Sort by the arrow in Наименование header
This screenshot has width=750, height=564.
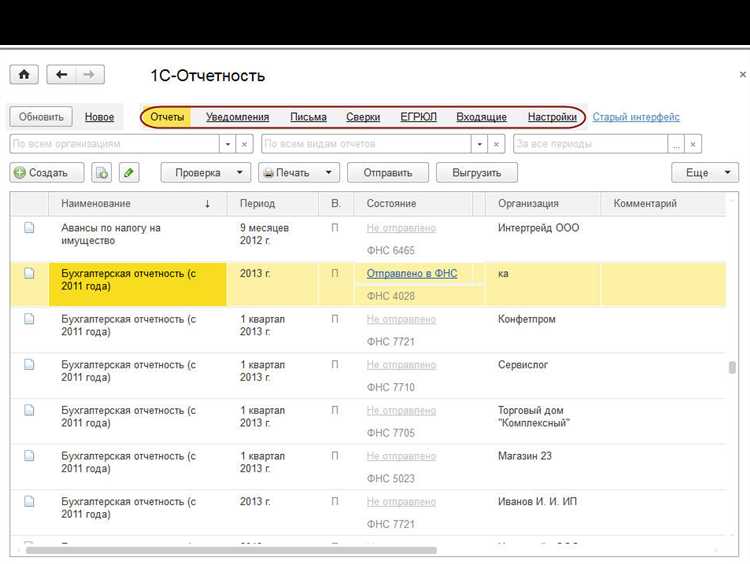(x=207, y=204)
